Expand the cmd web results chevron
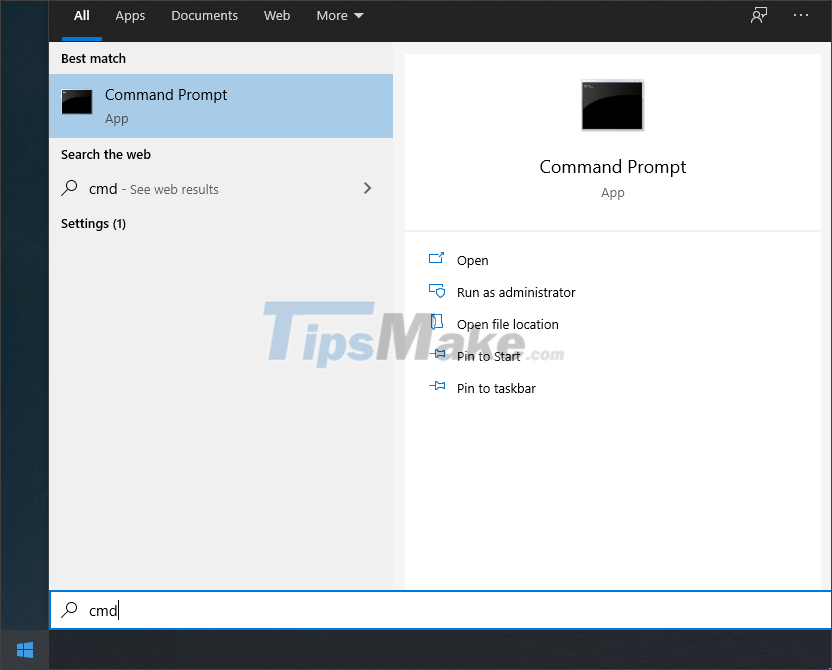Image resolution: width=832 pixels, height=670 pixels. [367, 188]
